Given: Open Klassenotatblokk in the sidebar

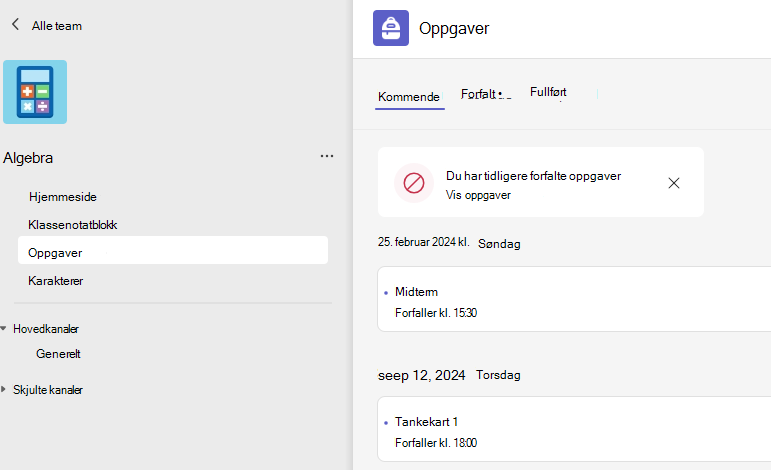Looking at the screenshot, I should click(x=73, y=225).
